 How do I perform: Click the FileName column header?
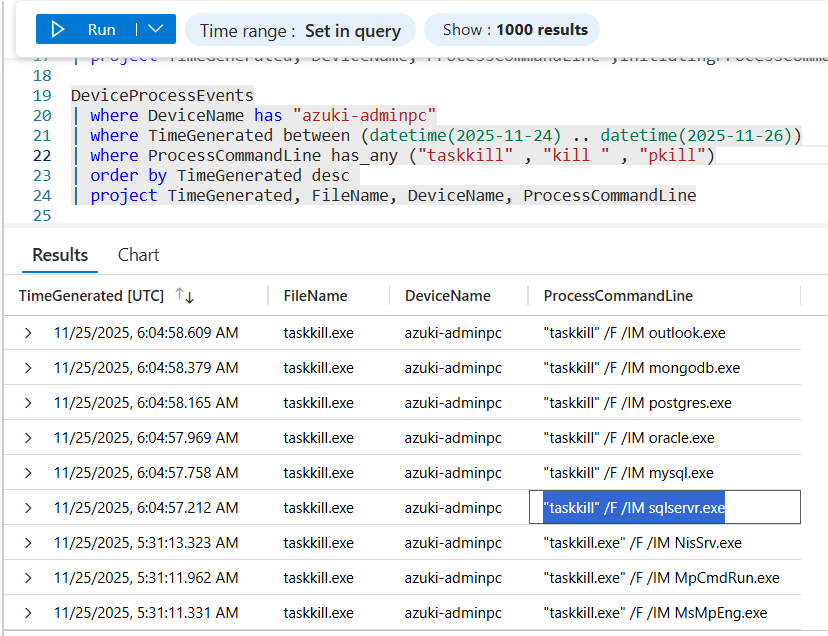[x=315, y=296]
